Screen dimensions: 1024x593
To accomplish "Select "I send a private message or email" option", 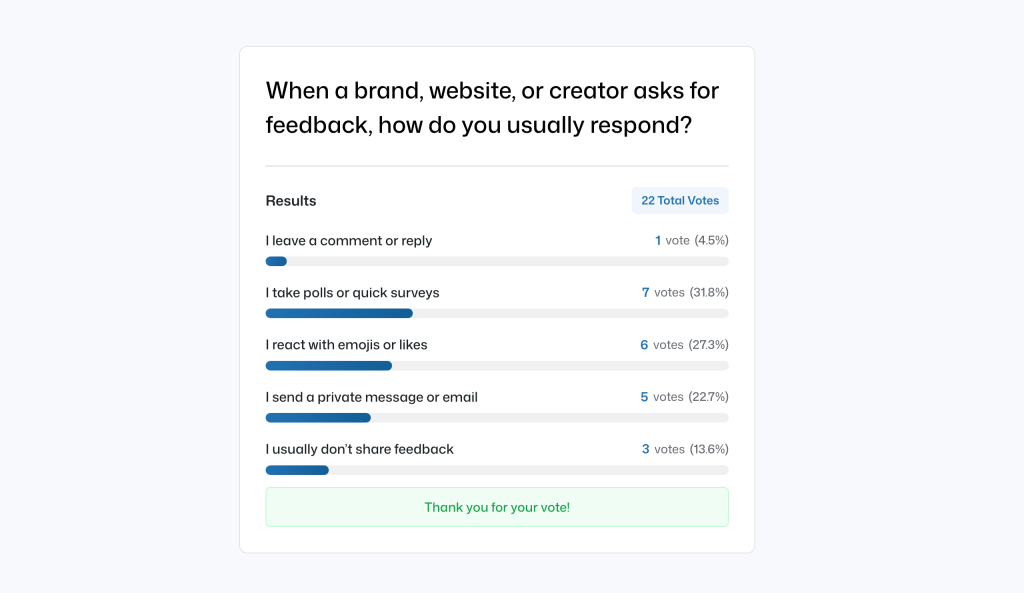I will pos(371,397).
